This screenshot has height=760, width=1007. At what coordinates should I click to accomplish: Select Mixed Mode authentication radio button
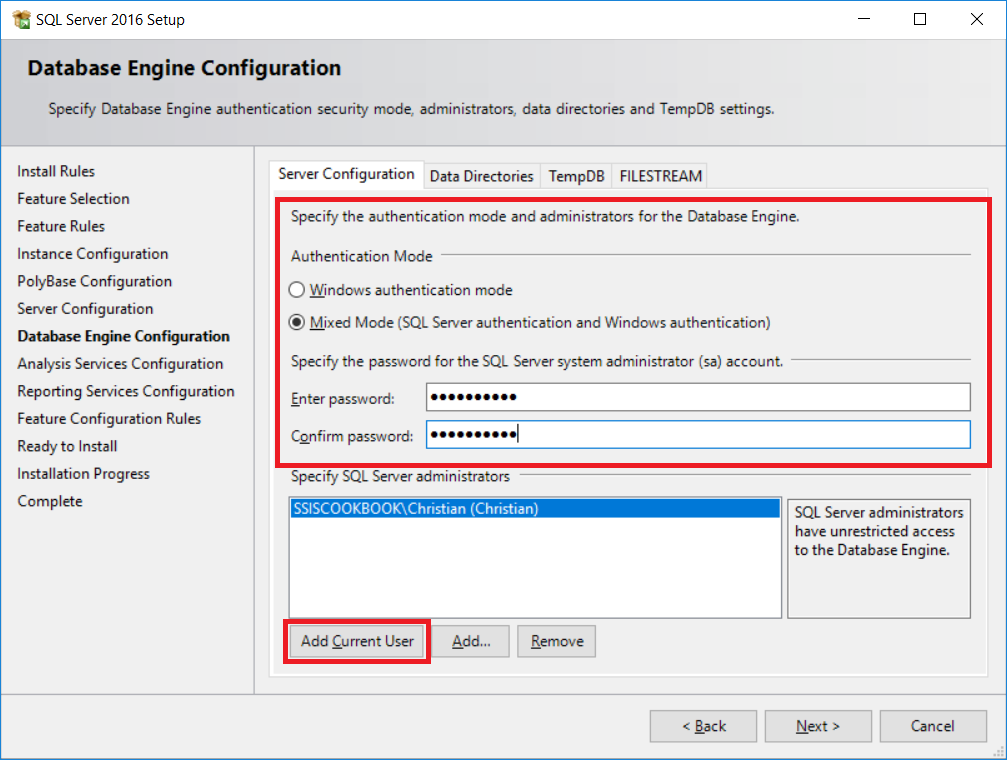tap(296, 323)
